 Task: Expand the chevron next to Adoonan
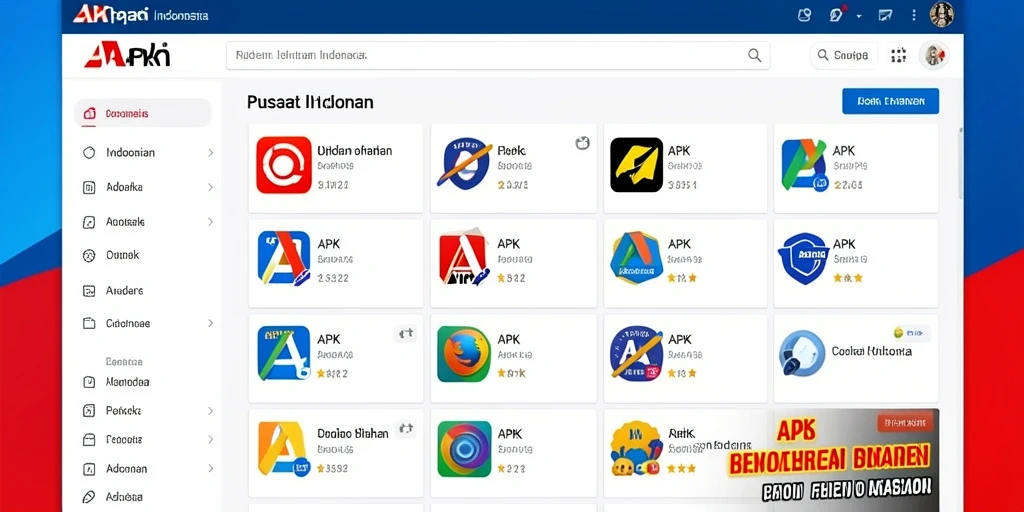tap(210, 468)
